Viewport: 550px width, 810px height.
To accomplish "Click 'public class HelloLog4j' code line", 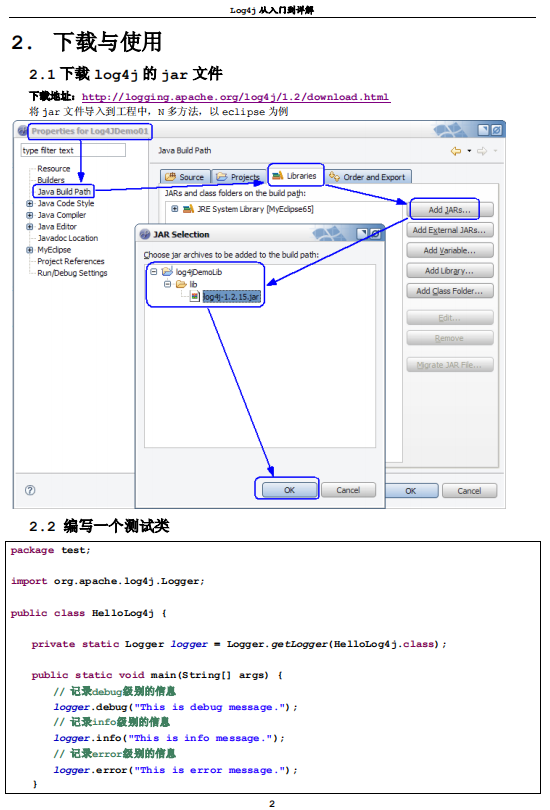I will [88, 613].
